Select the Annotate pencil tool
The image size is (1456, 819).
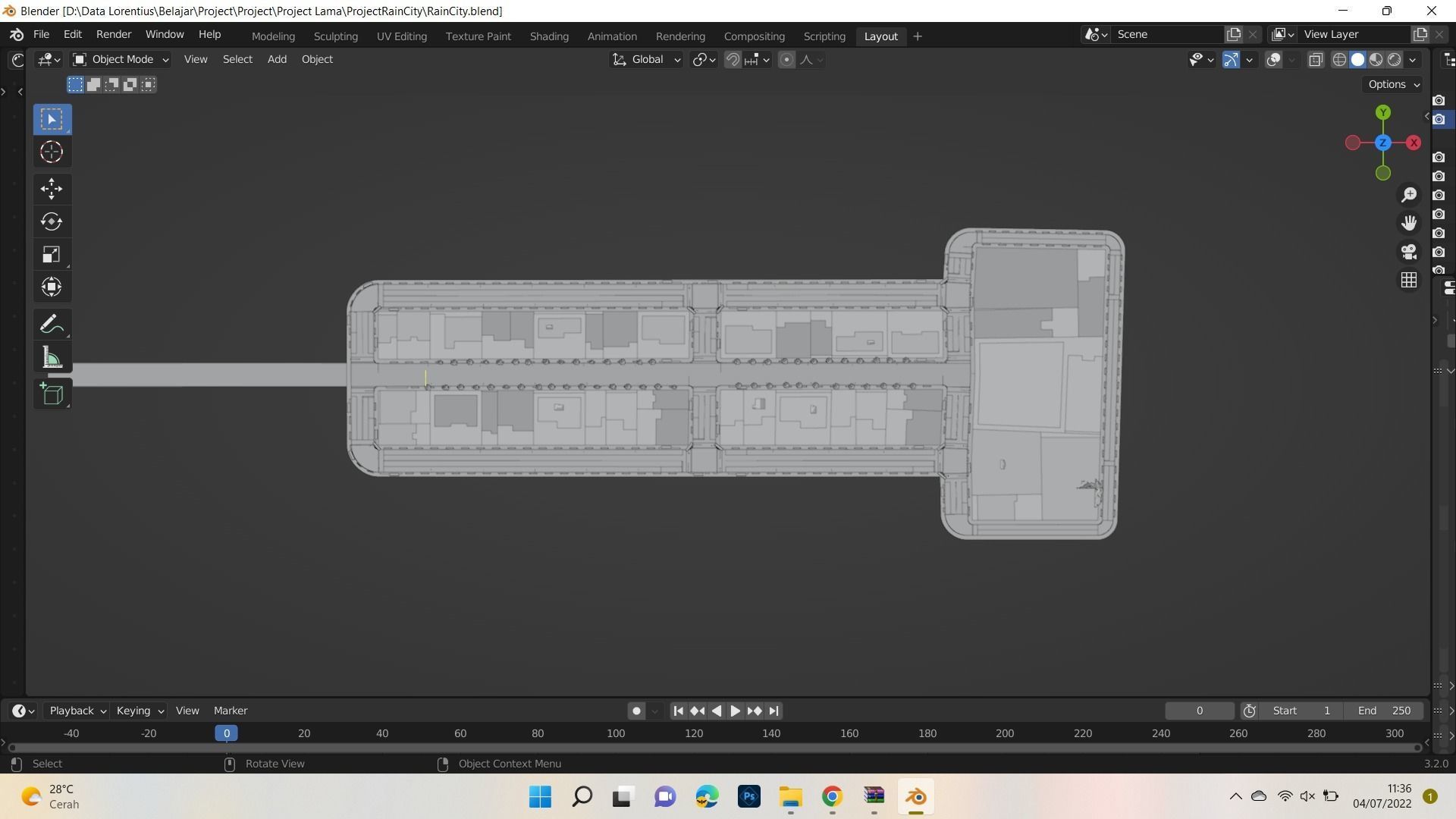coord(52,325)
